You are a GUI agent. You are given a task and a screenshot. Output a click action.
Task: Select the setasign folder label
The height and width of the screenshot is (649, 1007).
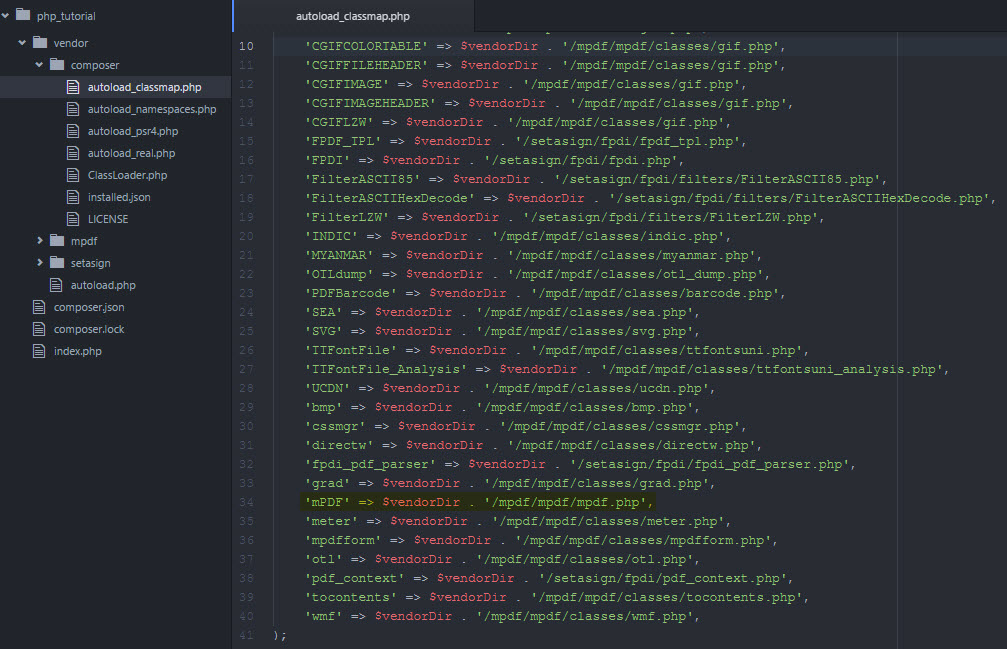tap(90, 263)
